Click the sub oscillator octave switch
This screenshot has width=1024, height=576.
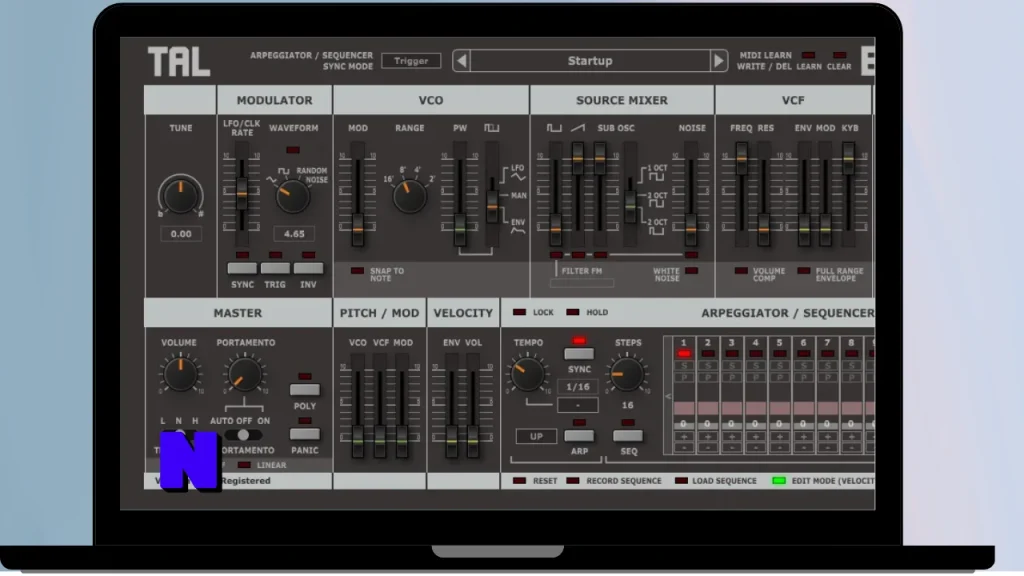click(x=630, y=206)
